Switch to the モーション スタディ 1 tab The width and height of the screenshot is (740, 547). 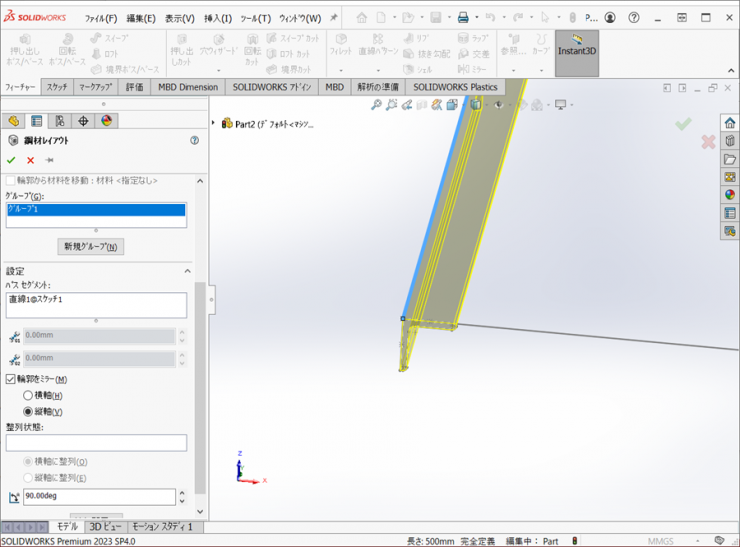(163, 526)
